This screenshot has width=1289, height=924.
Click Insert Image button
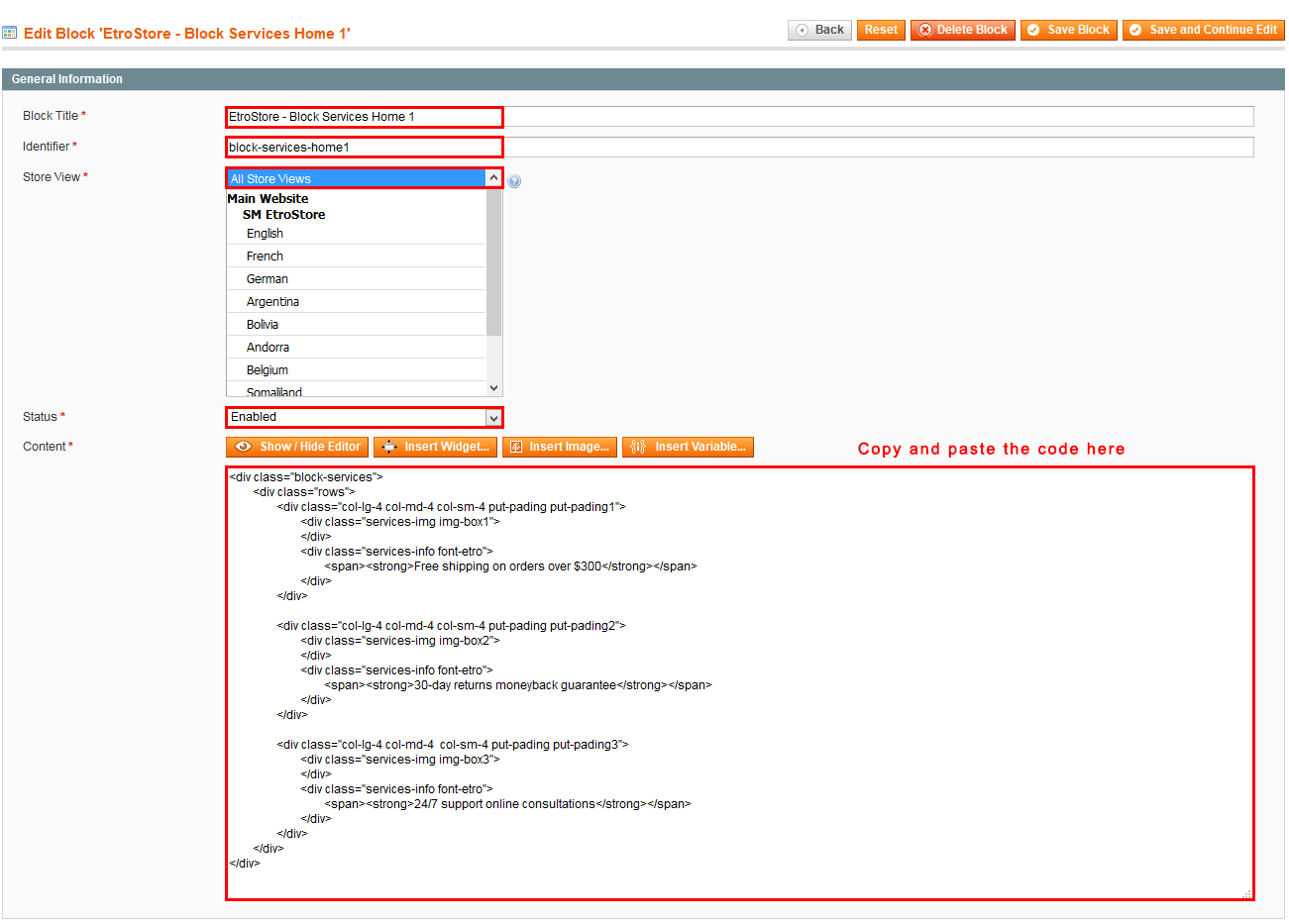click(x=560, y=447)
